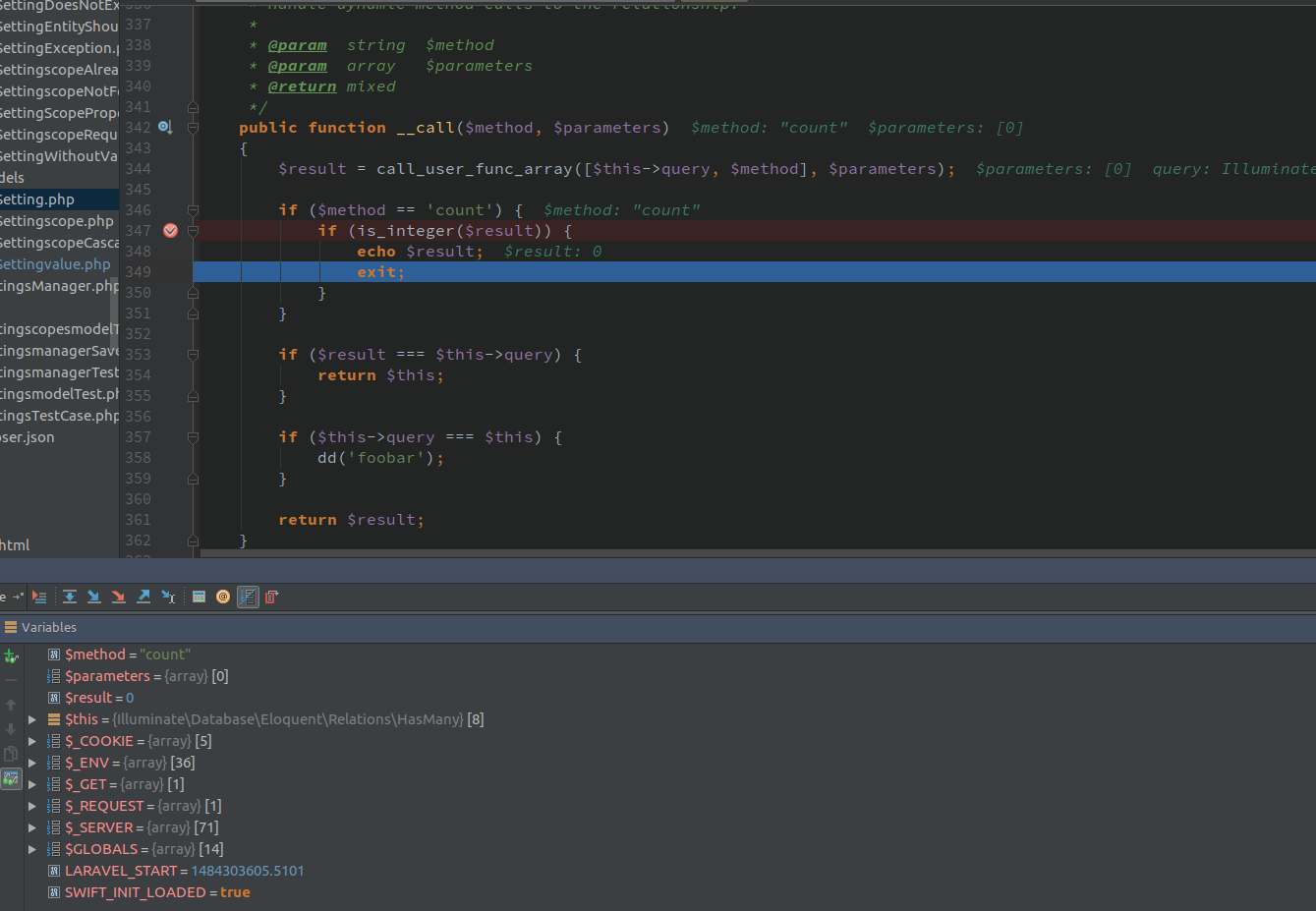
Task: Click the Step Into debugger icon
Action: [x=93, y=597]
